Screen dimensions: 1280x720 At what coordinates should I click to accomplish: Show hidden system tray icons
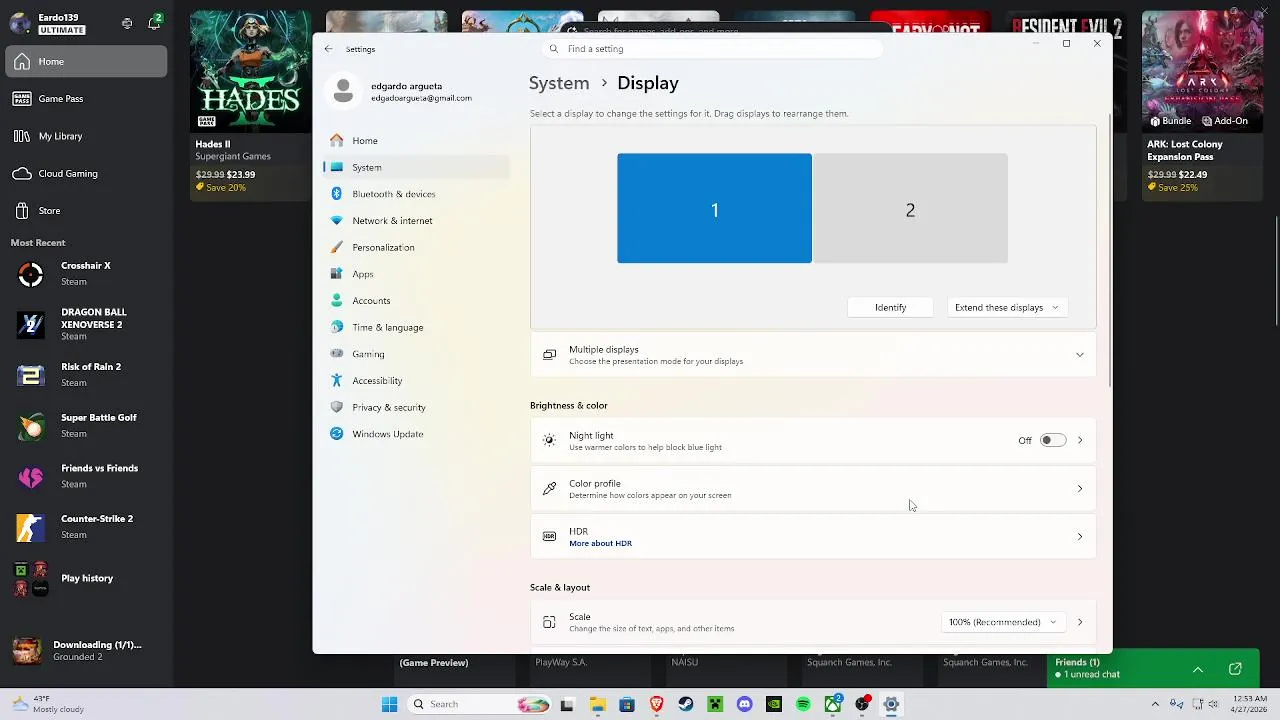(1155, 704)
